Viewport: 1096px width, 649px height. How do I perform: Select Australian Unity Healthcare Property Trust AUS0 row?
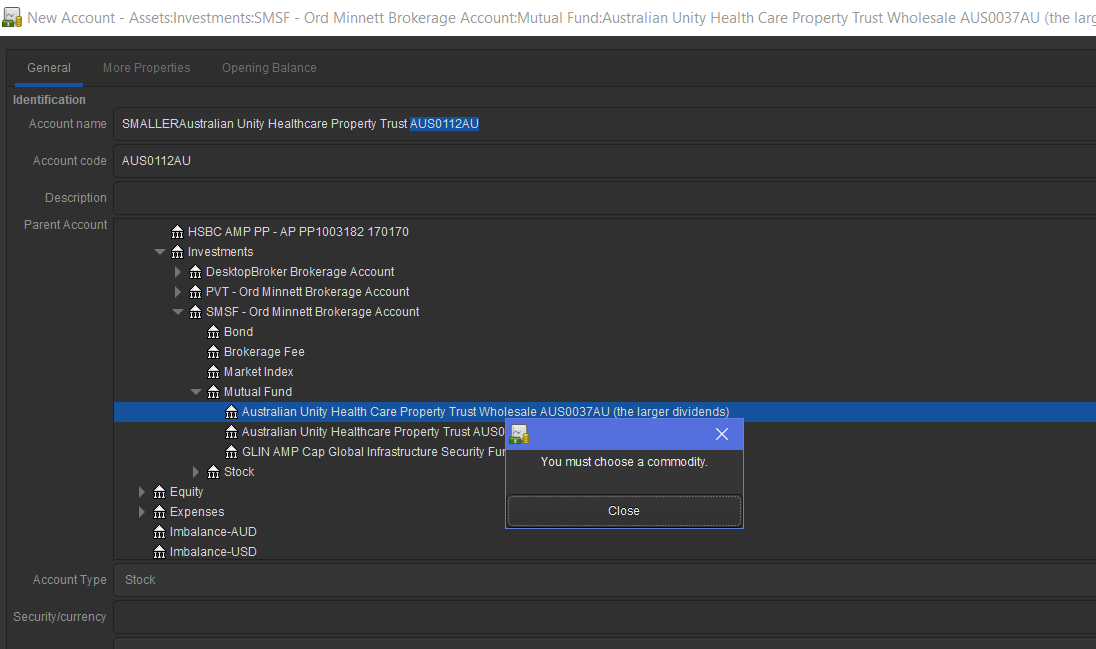point(373,432)
